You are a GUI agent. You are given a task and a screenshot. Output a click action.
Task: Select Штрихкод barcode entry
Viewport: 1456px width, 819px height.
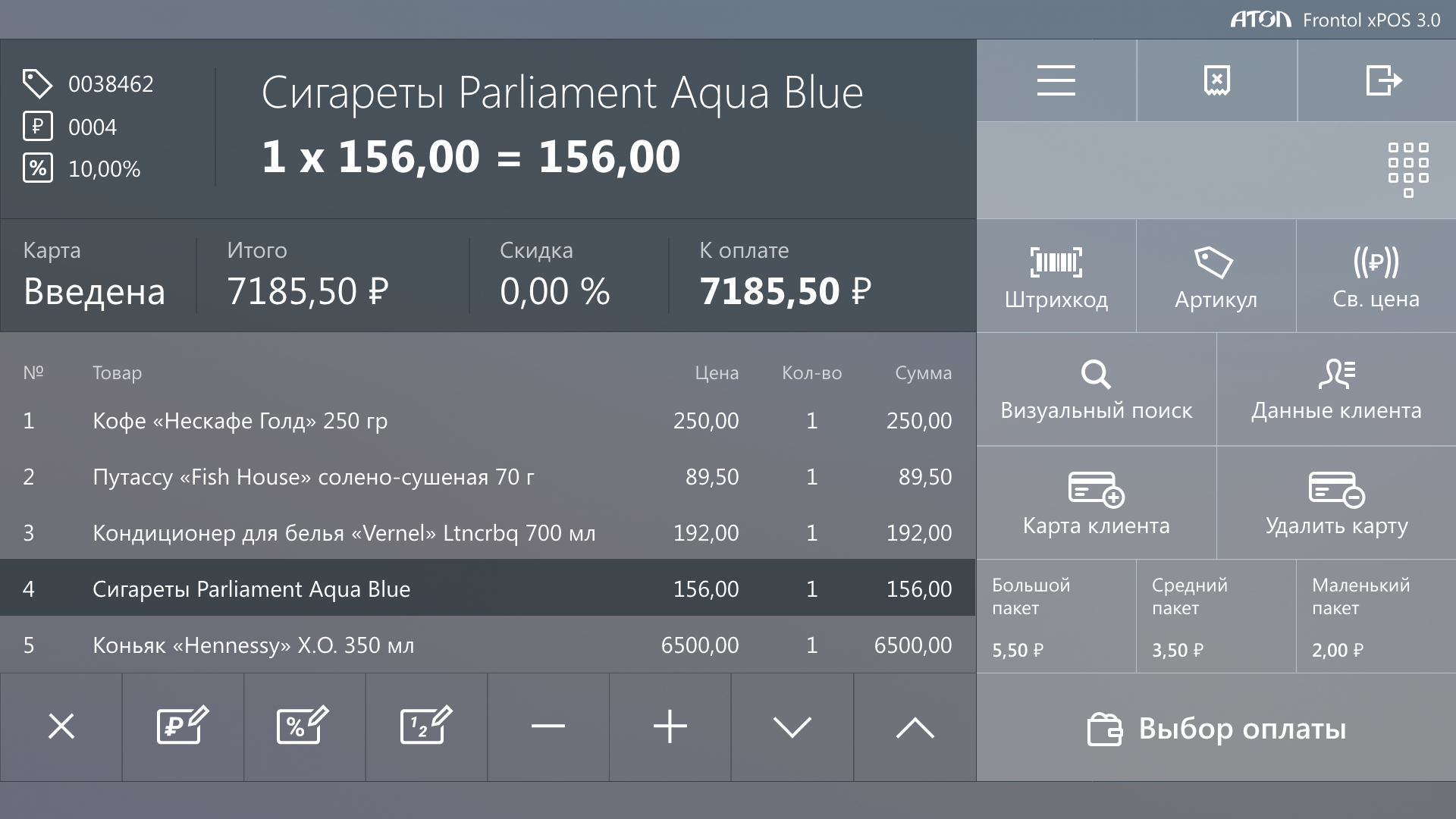pyautogui.click(x=1056, y=277)
